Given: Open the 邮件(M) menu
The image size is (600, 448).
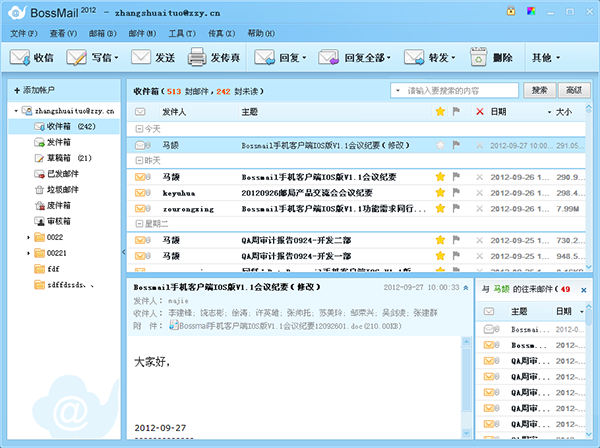Looking at the screenshot, I should pos(142,34).
